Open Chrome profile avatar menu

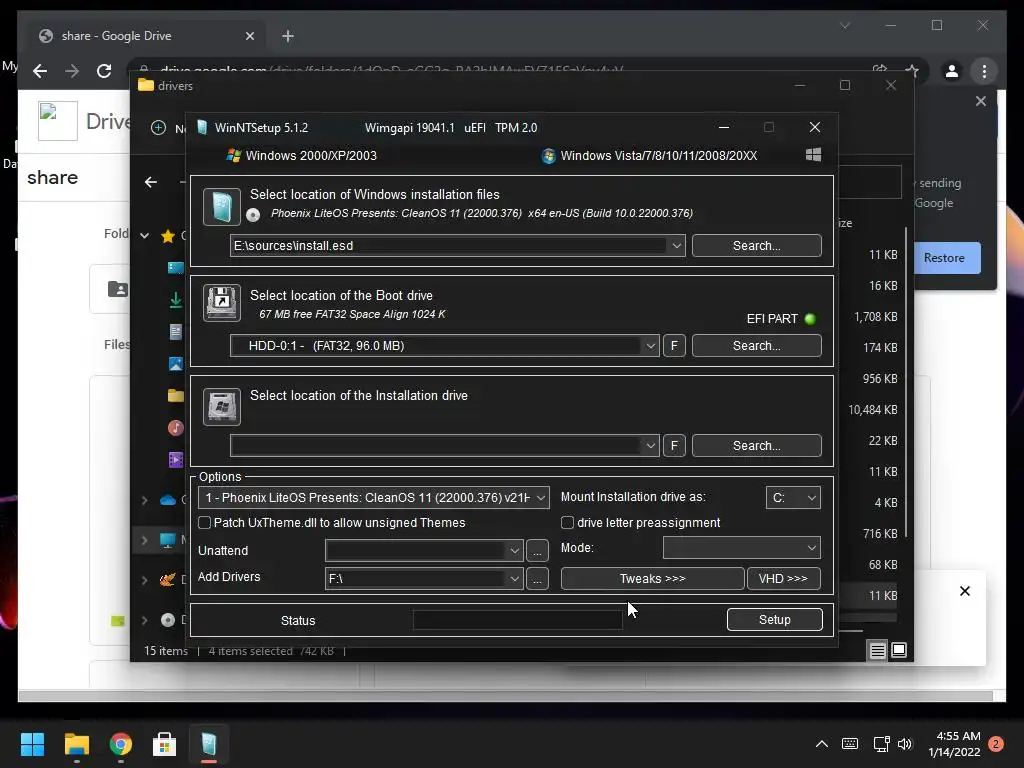[x=952, y=71]
